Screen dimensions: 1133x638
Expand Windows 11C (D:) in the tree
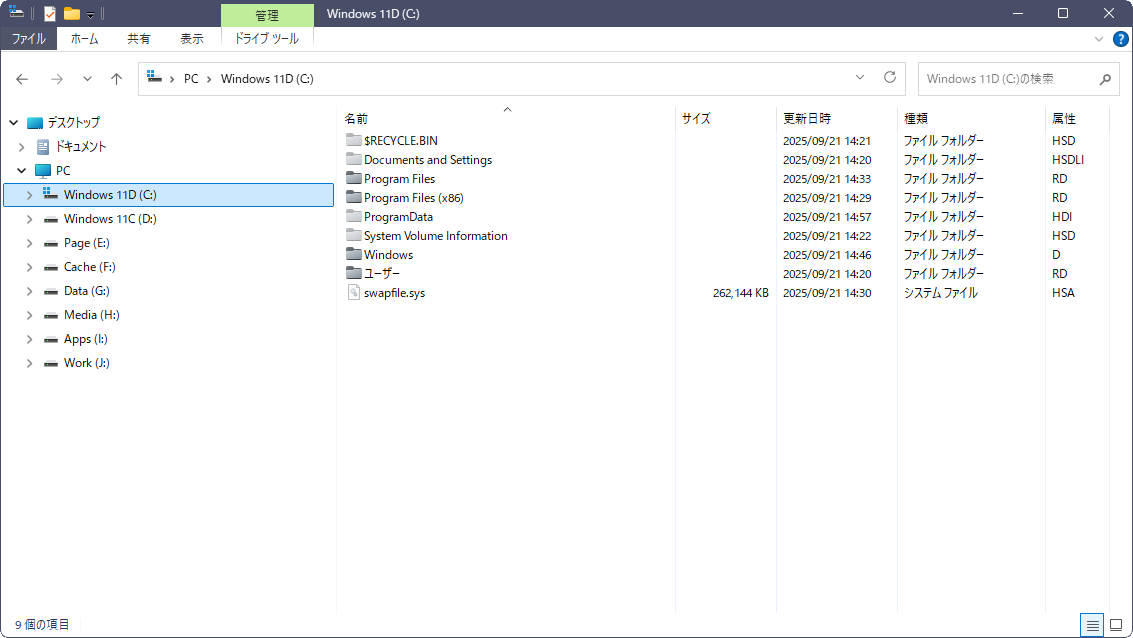[30, 219]
